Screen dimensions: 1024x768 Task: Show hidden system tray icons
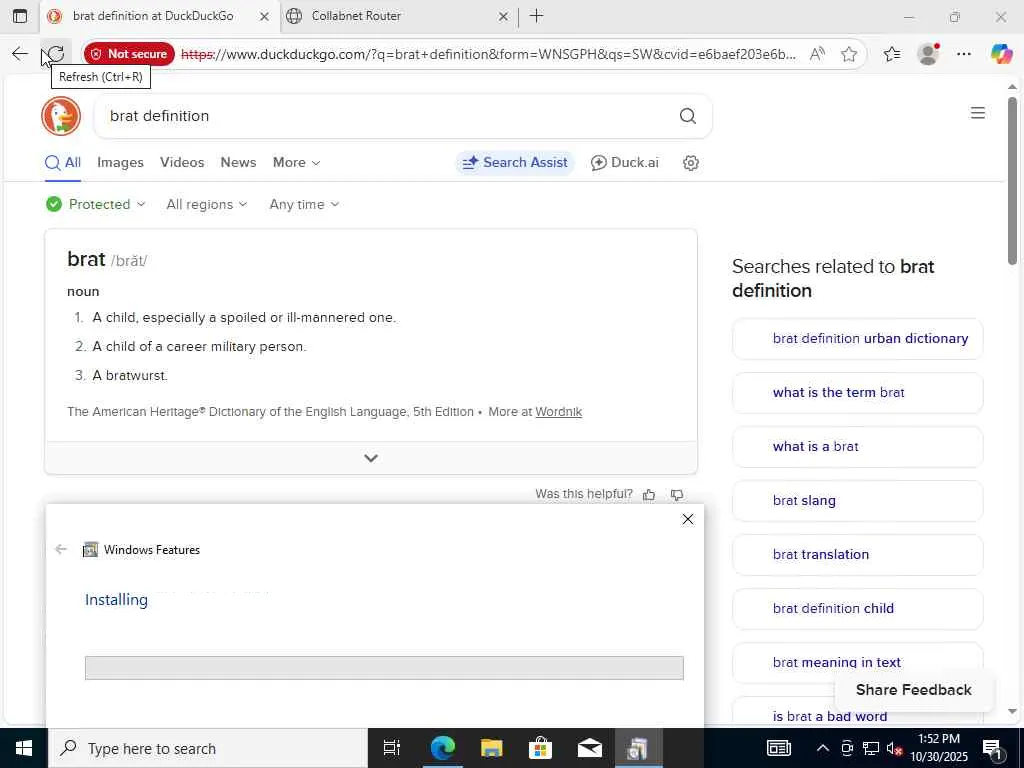(823, 748)
